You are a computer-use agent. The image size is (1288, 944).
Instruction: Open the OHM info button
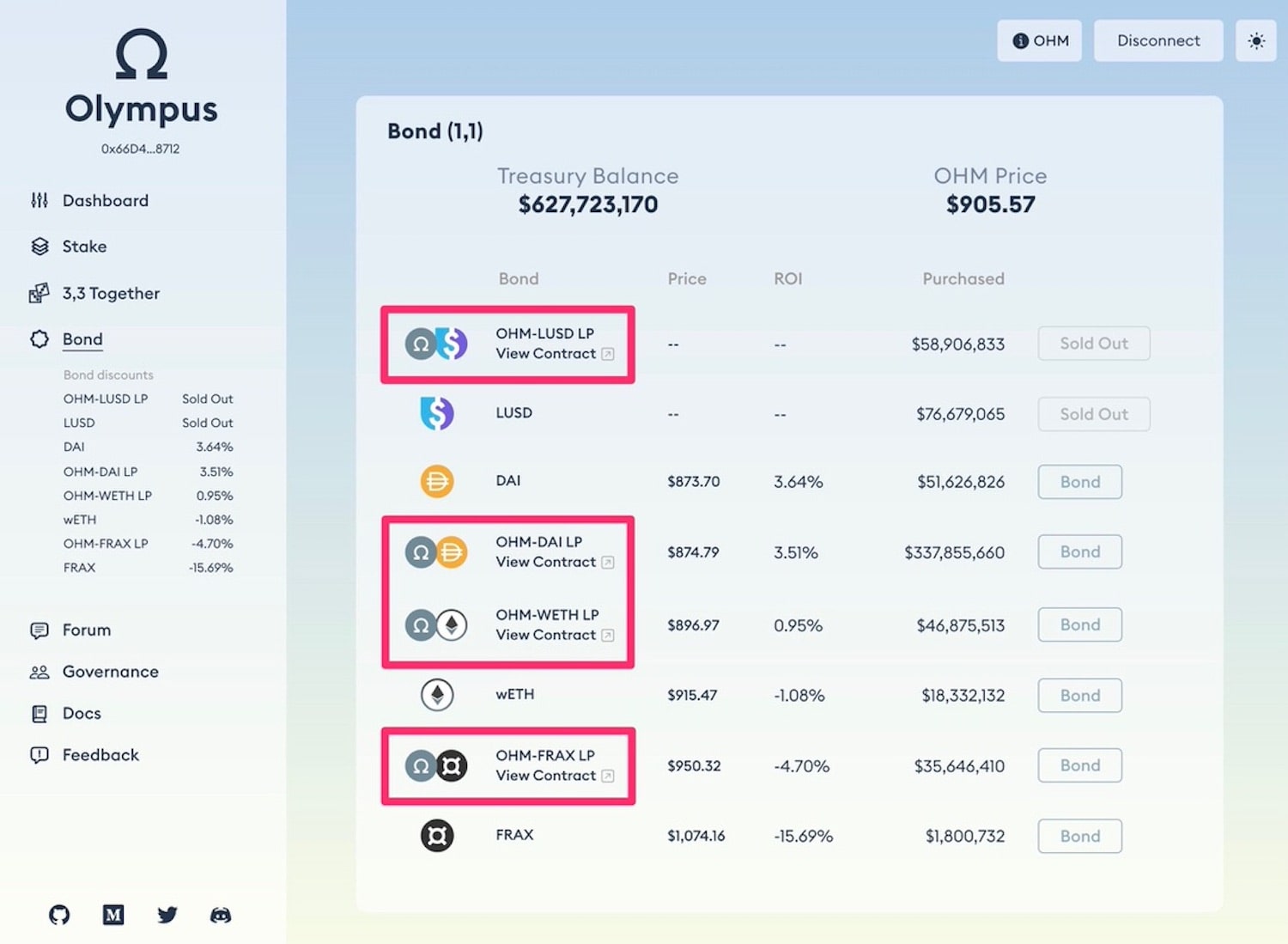[1039, 40]
